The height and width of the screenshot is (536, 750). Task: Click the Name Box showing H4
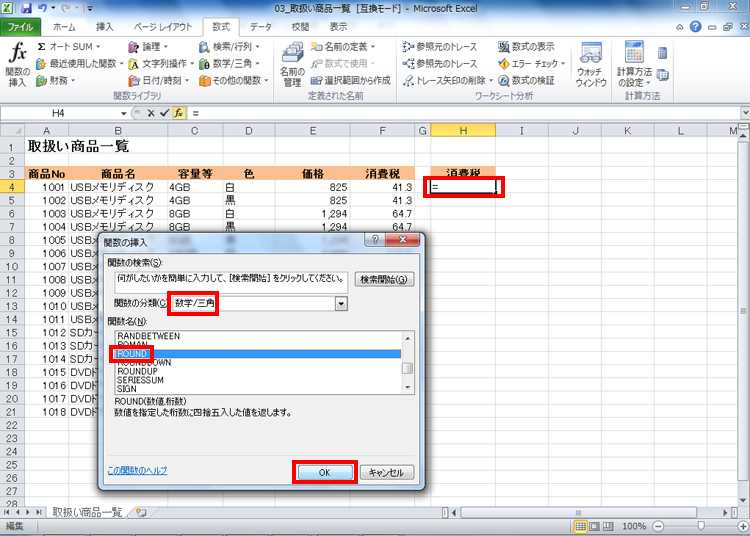[x=58, y=113]
